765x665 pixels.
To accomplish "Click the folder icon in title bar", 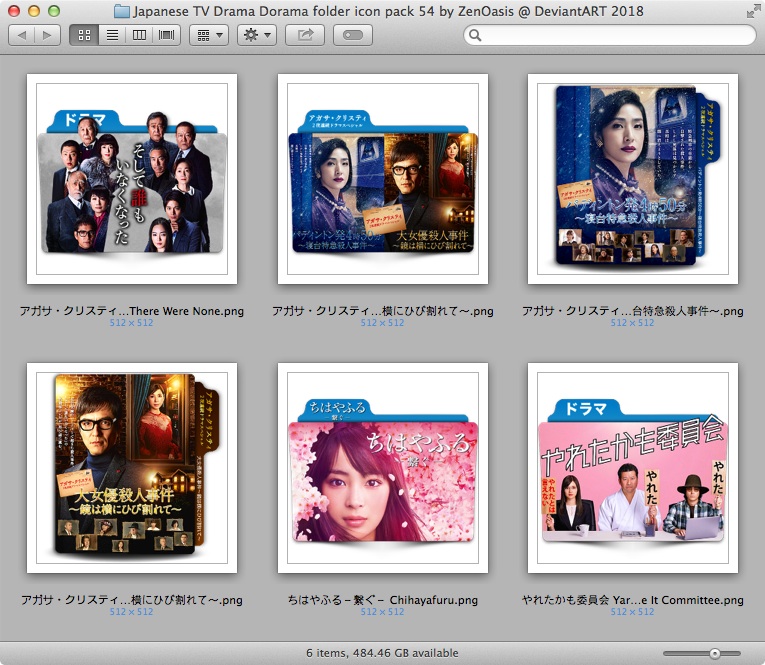I will coord(121,11).
